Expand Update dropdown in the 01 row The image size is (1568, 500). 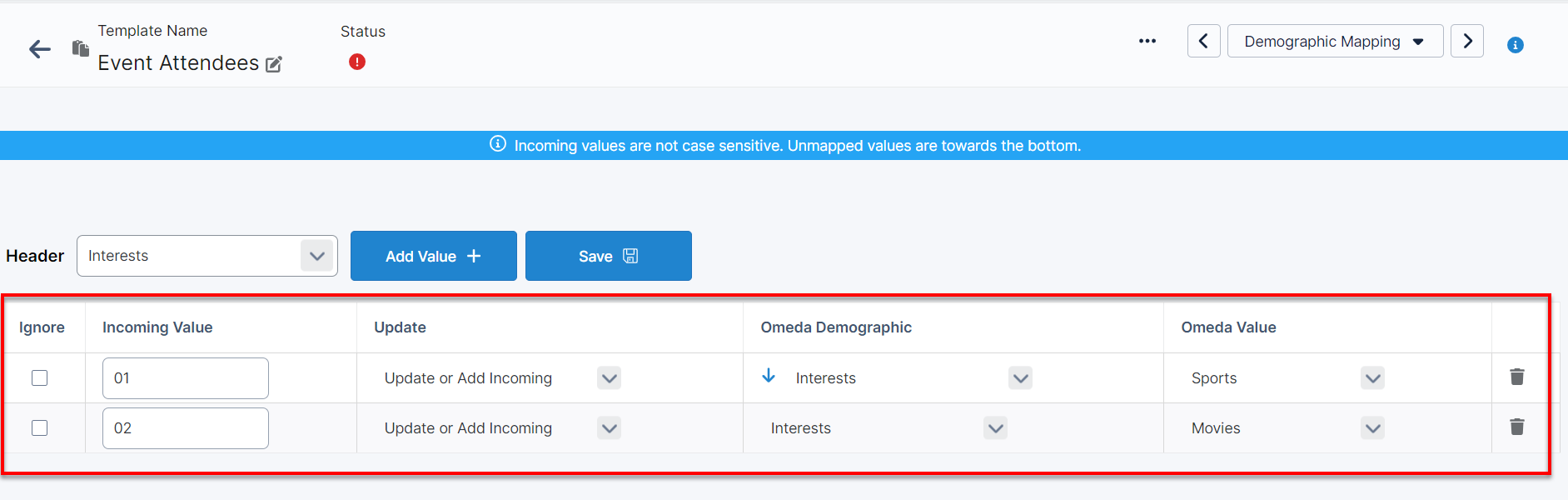[x=610, y=378]
